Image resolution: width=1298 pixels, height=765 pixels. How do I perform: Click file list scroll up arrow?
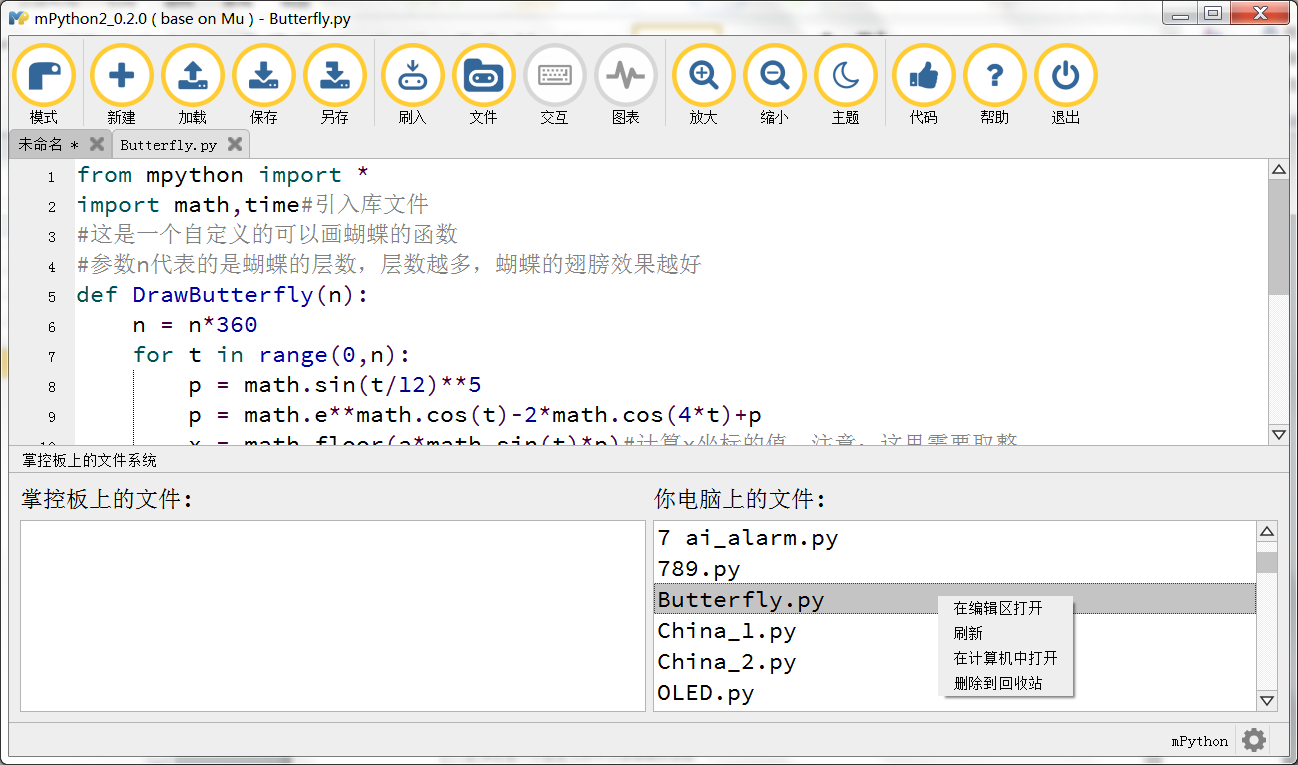[1267, 532]
